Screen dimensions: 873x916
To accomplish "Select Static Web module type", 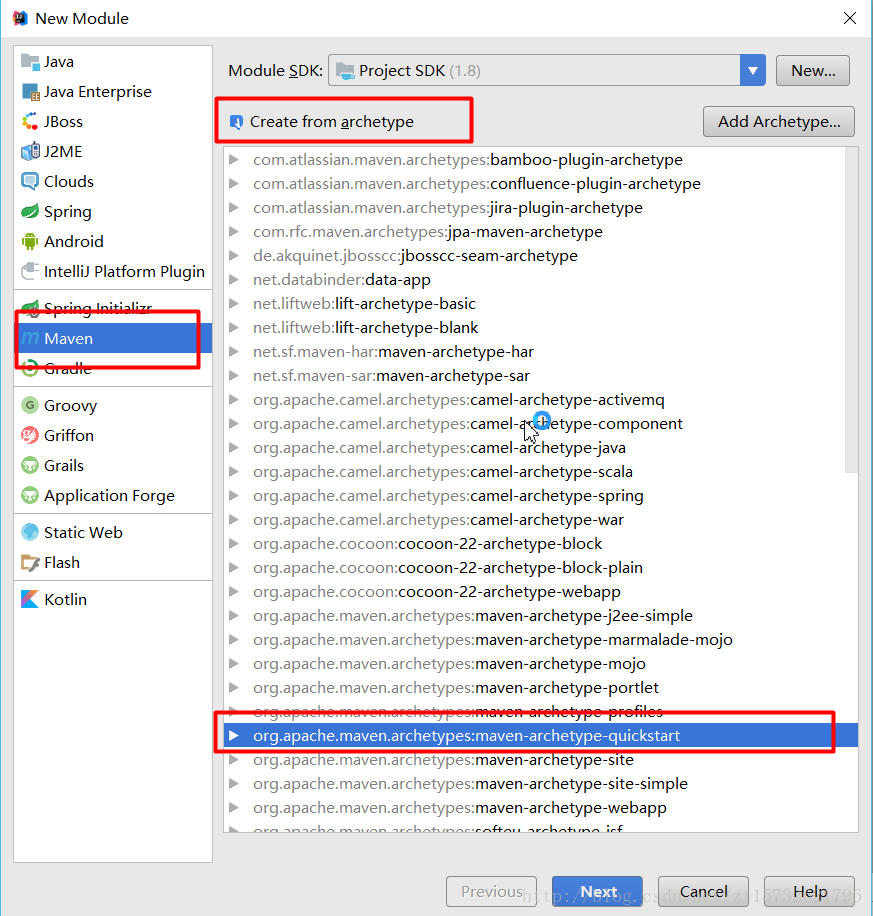I will coord(113,532).
